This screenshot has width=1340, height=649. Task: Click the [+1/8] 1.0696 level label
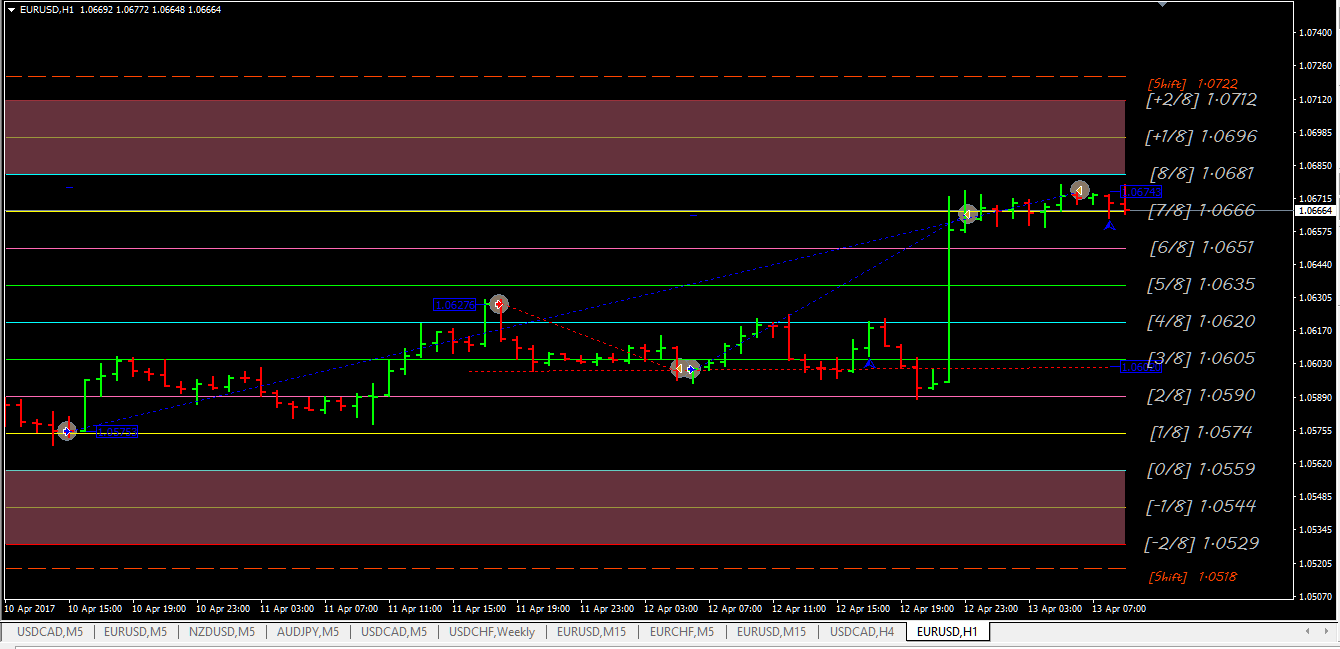1201,136
